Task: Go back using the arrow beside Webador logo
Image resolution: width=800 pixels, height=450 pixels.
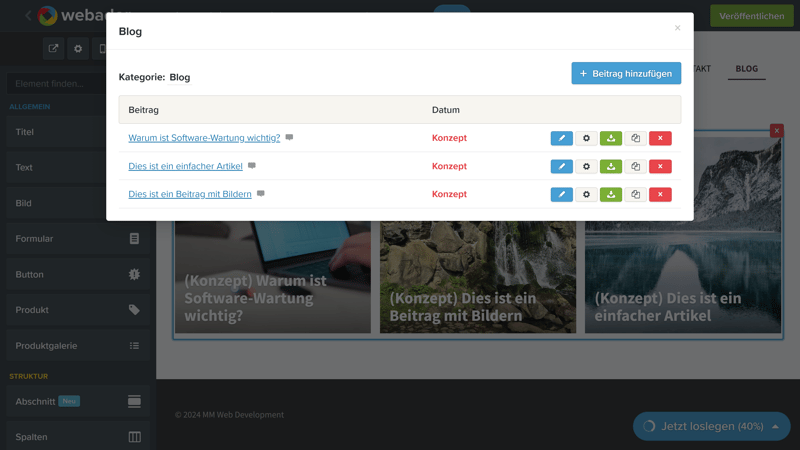Action: [x=28, y=16]
